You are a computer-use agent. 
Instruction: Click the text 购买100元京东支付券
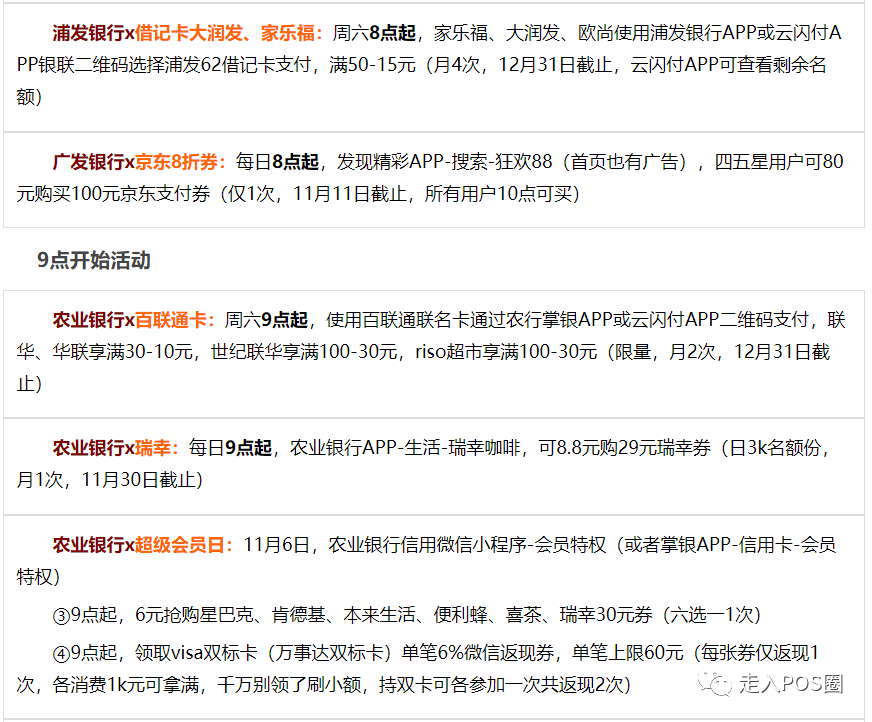(122, 194)
